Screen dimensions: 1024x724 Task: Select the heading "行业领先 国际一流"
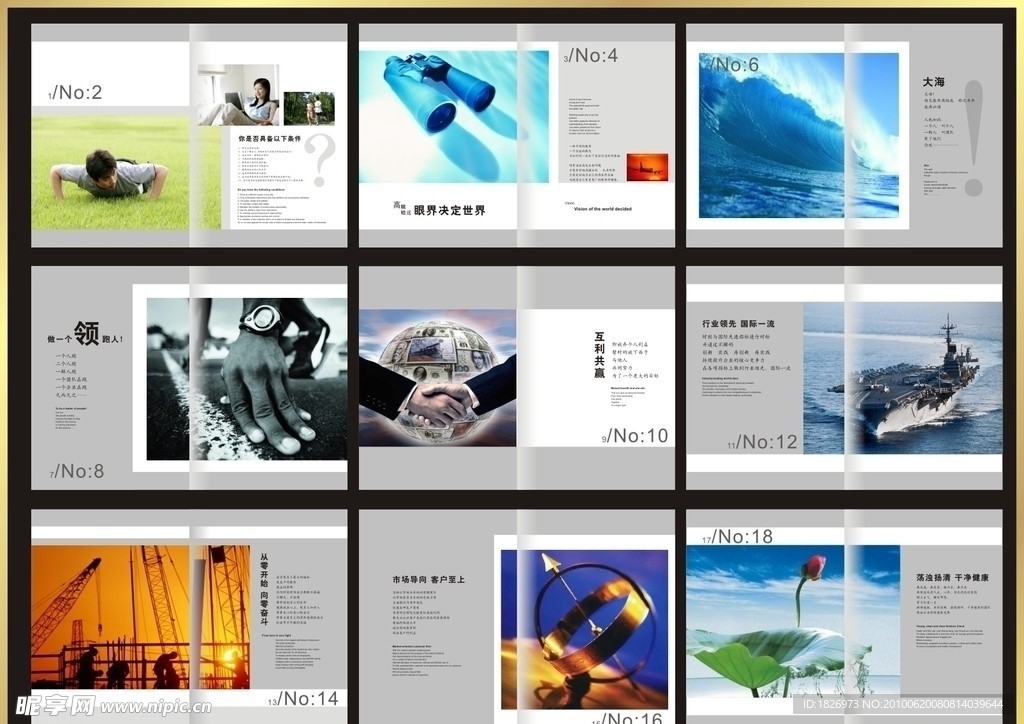(x=739, y=323)
